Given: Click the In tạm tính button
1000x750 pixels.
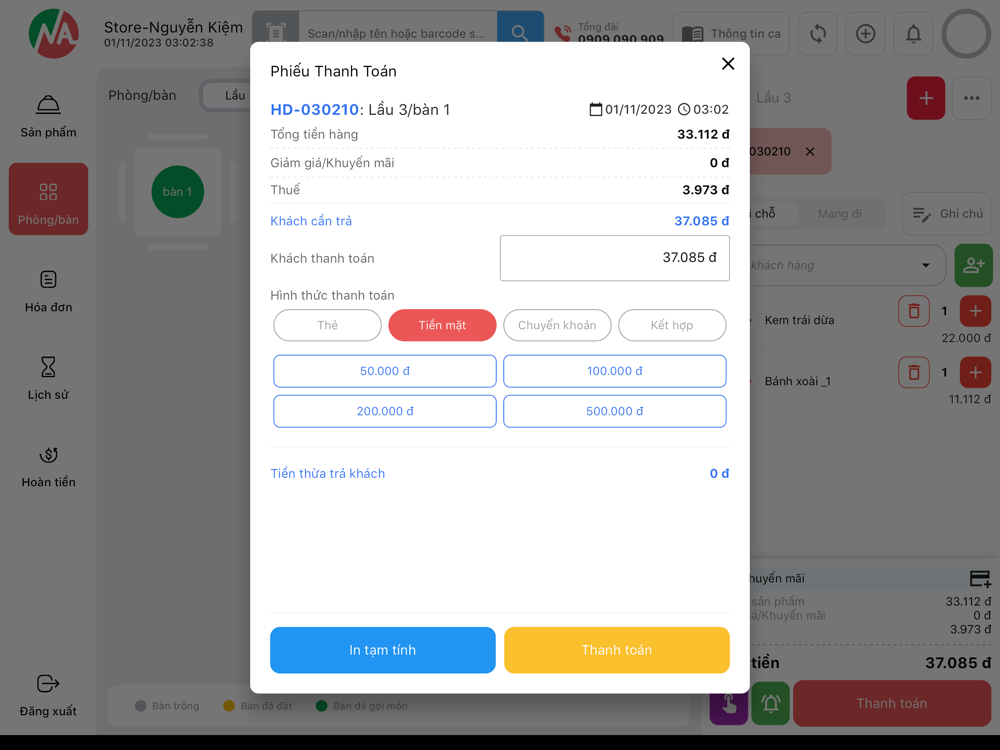Looking at the screenshot, I should pyautogui.click(x=383, y=650).
